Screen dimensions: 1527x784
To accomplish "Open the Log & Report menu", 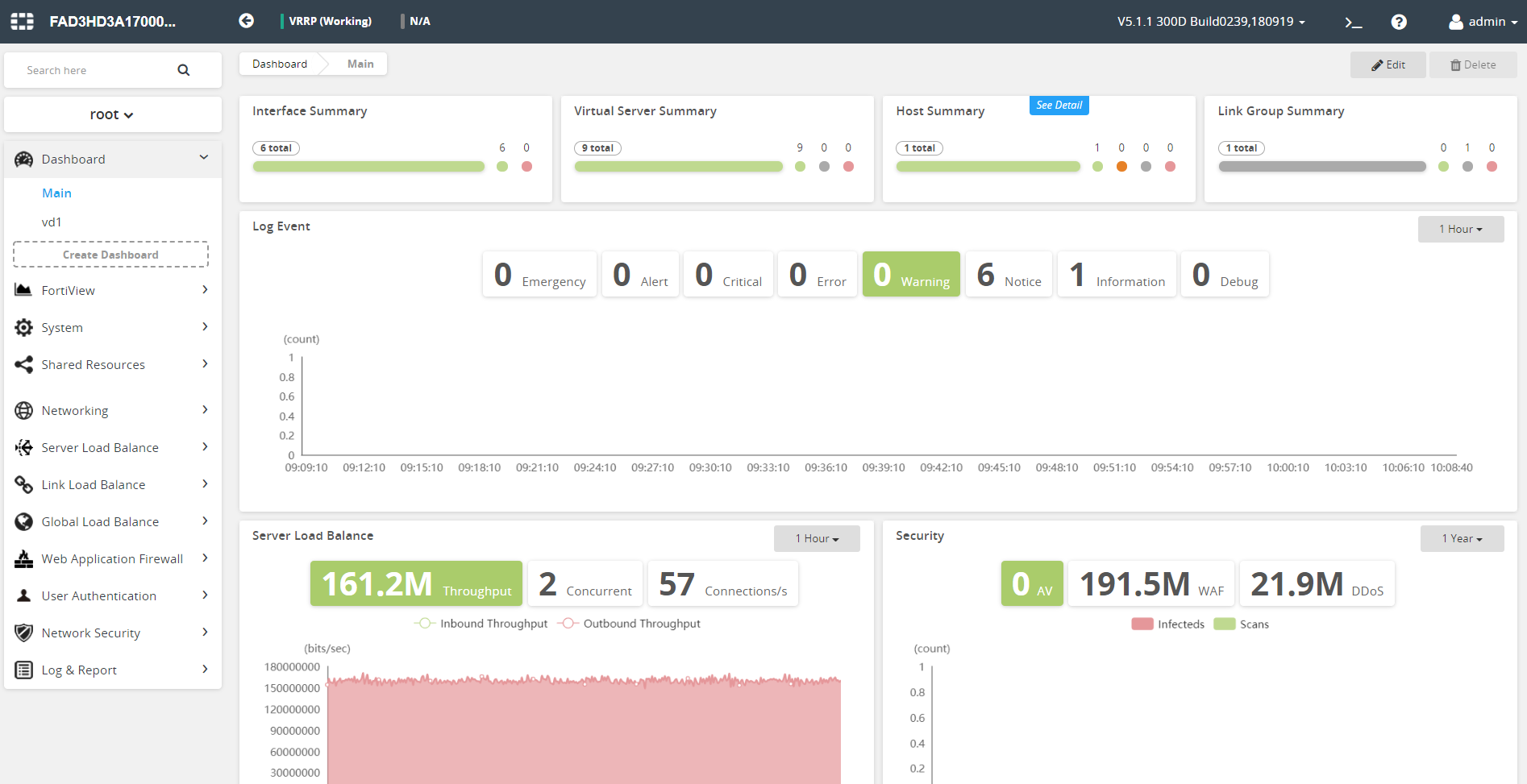I will click(79, 670).
